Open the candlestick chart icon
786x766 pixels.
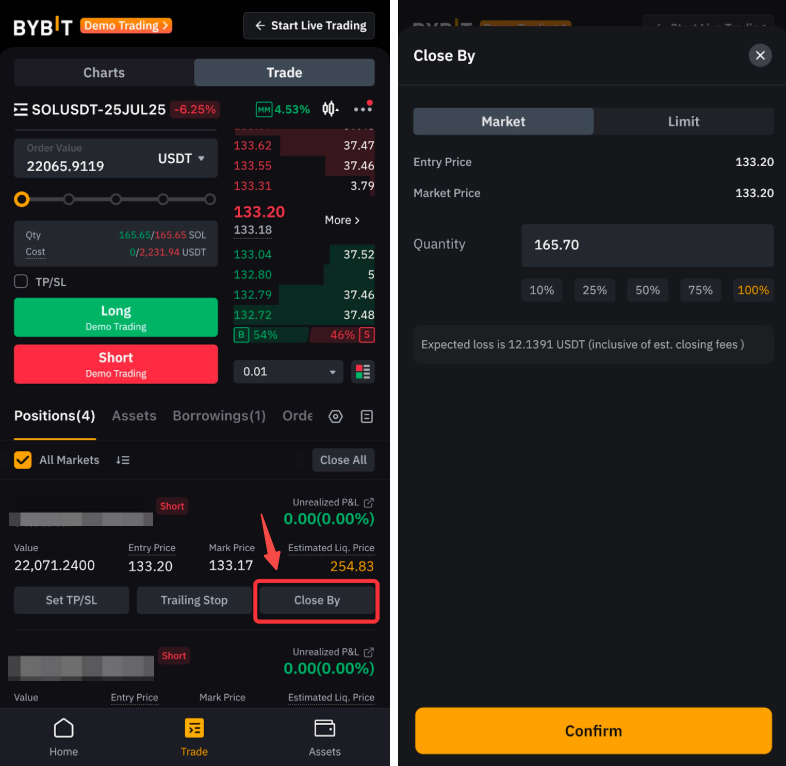[x=331, y=109]
